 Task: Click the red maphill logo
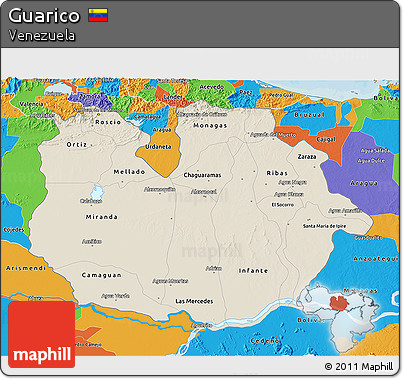[x=42, y=334]
